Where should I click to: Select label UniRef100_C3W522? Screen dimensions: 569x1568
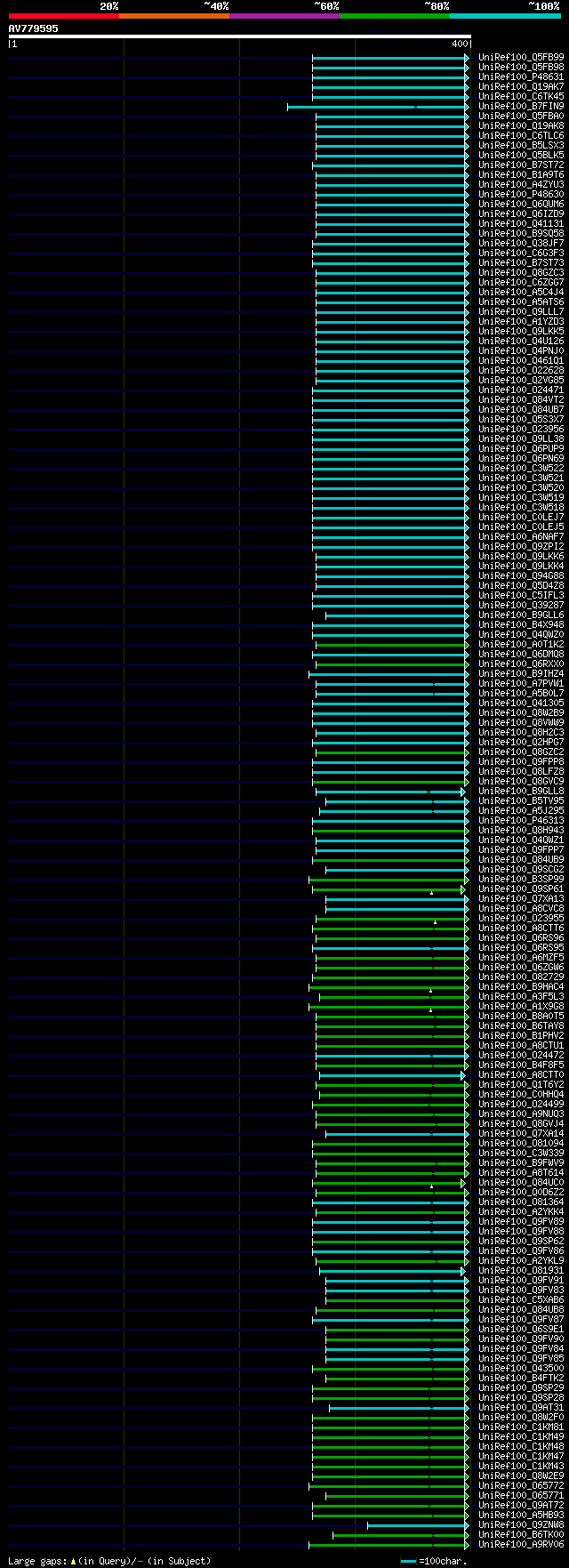[521, 468]
